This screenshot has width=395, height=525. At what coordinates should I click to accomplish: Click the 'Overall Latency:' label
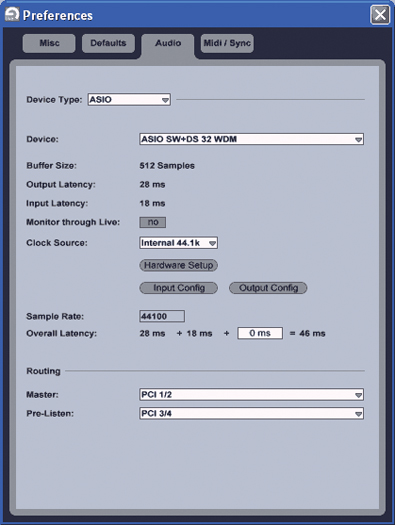(62, 333)
